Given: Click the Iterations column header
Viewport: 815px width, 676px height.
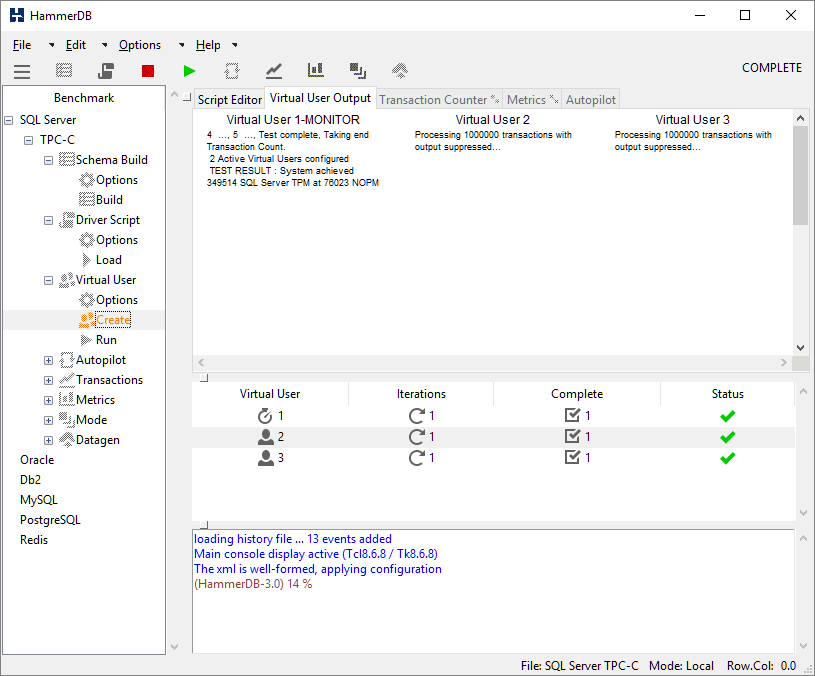Looking at the screenshot, I should 421,394.
